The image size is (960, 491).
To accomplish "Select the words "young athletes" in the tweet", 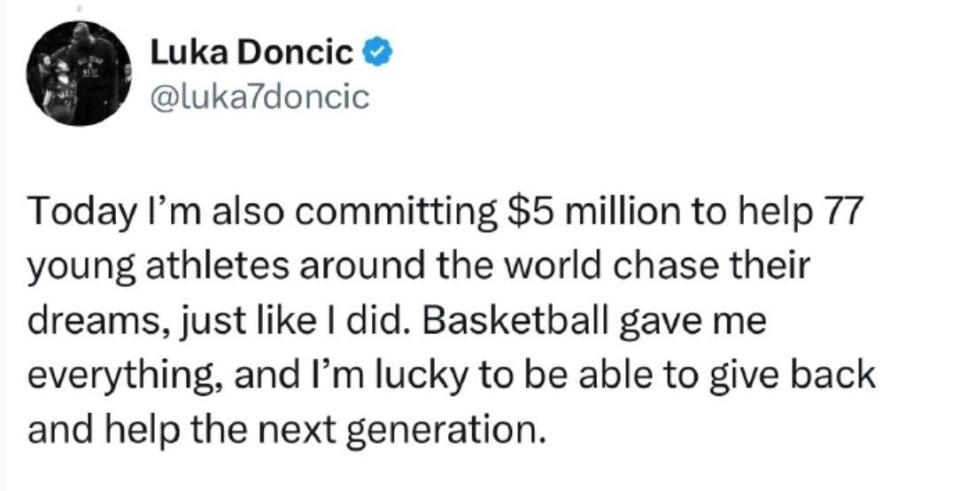I will pos(157,268).
